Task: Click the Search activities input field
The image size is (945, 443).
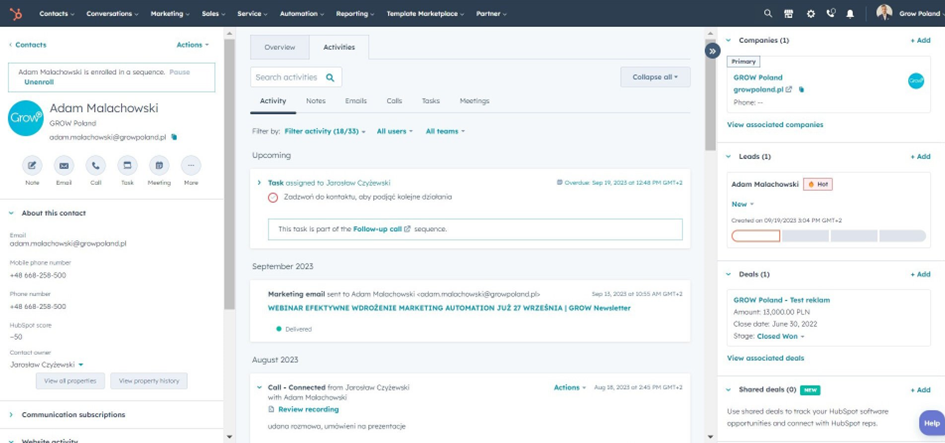Action: click(x=296, y=77)
